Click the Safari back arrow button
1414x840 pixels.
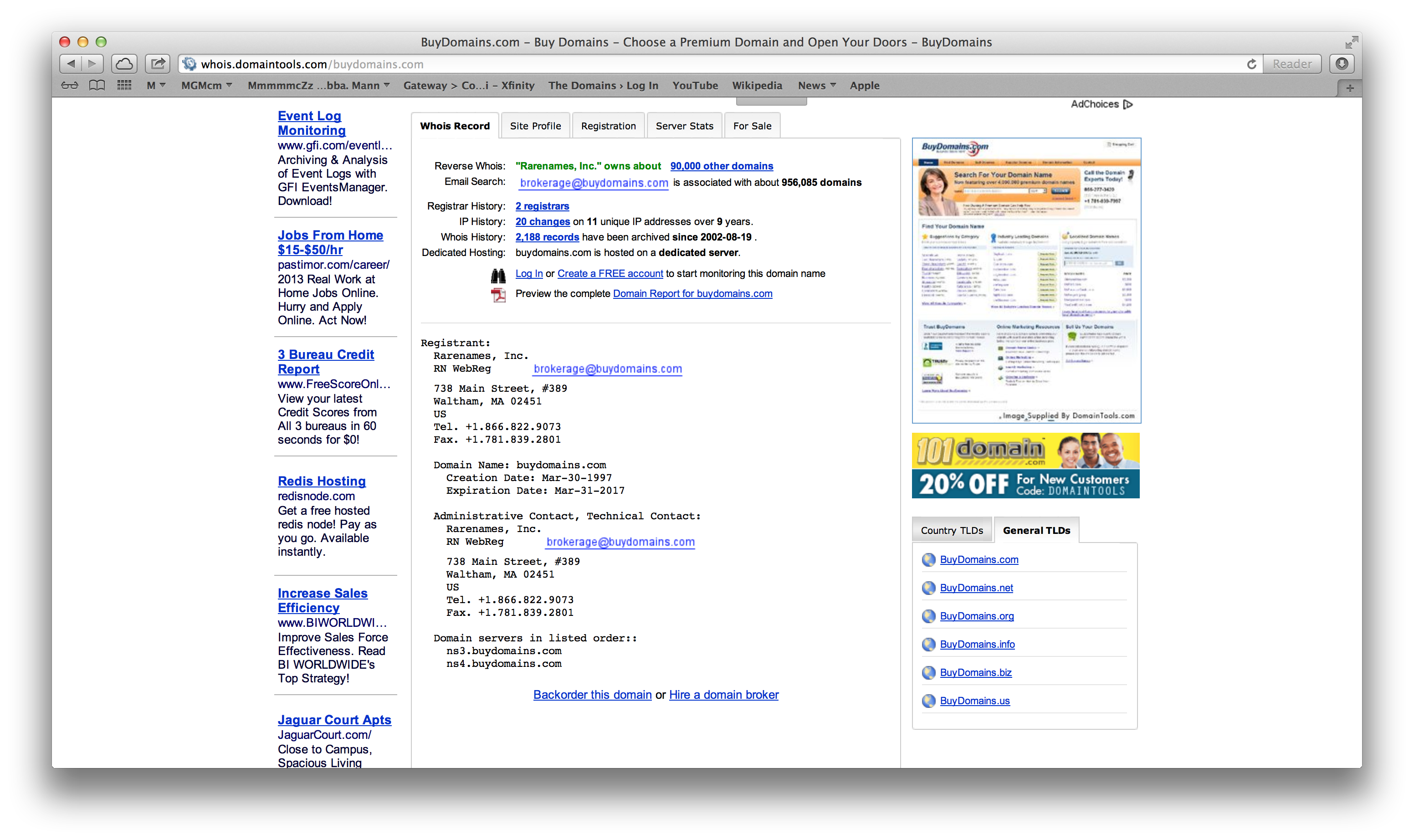pos(71,64)
